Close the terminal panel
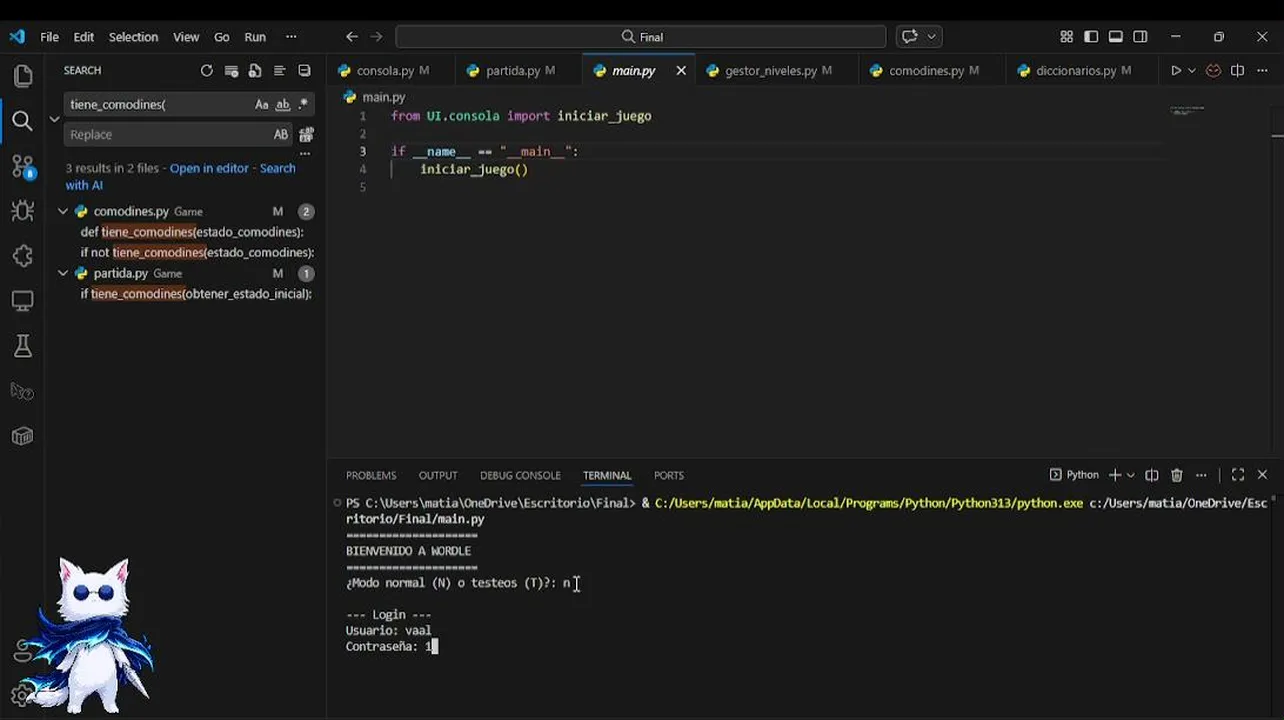Screen dimensions: 1284x720 pos(1262,475)
